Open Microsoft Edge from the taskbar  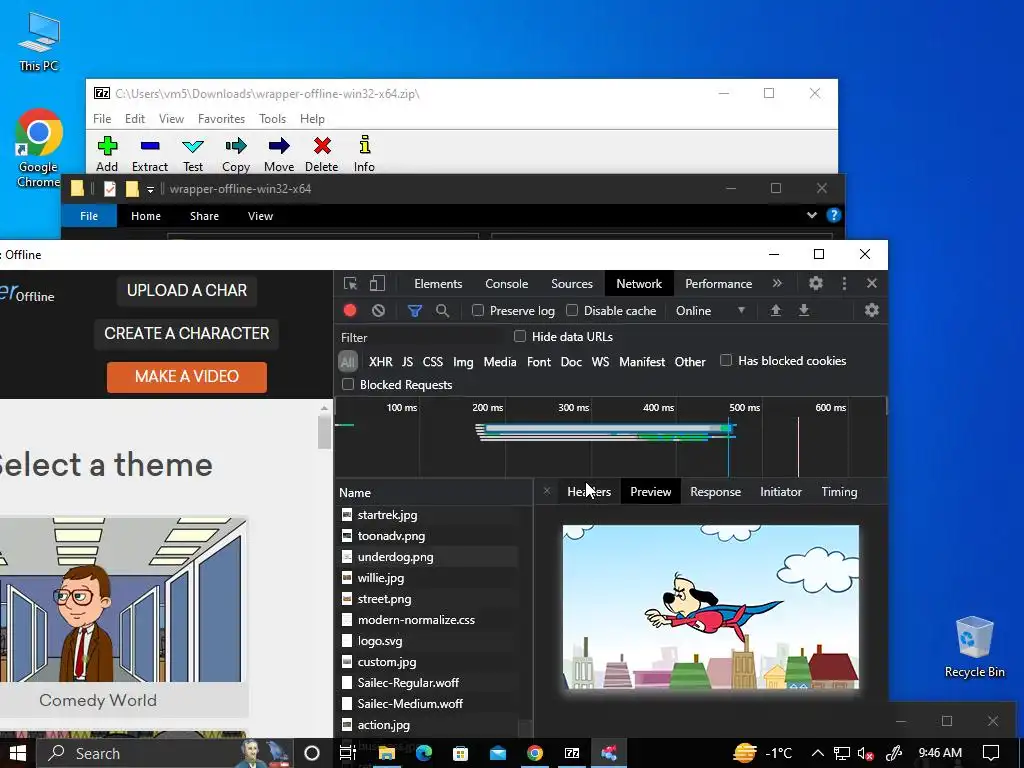424,753
